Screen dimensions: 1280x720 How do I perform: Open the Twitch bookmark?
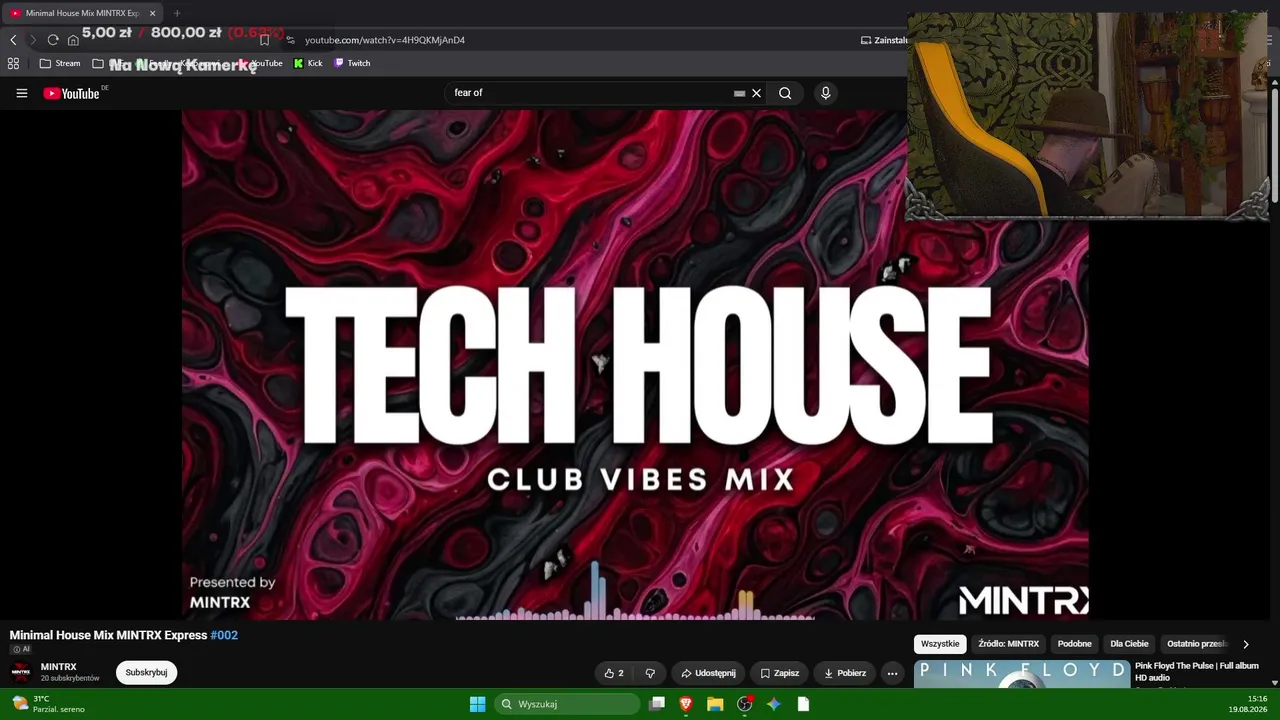tap(352, 63)
